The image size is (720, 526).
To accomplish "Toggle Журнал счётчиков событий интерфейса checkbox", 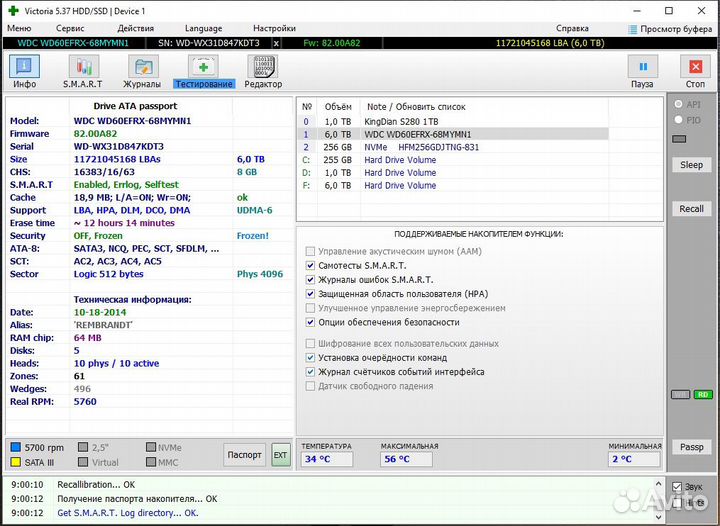I will 310,372.
